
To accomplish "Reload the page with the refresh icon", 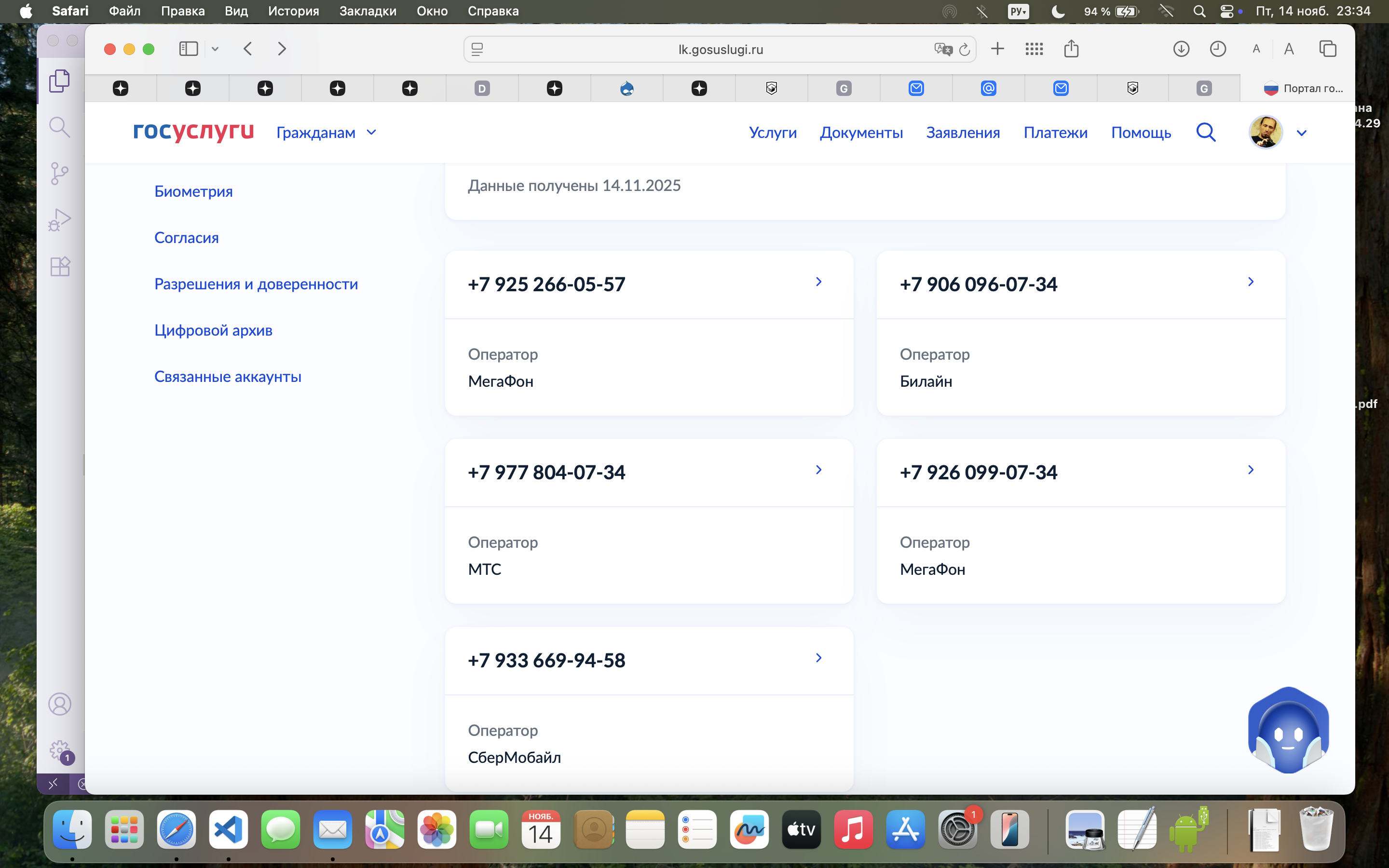I will (965, 50).
